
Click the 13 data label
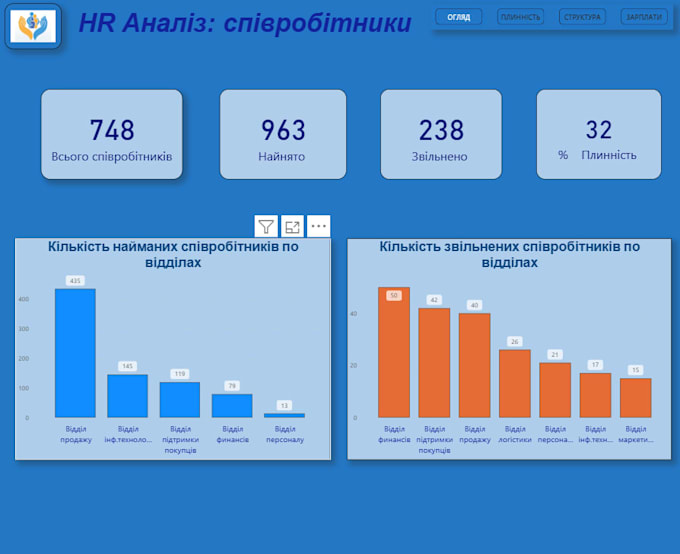(284, 406)
